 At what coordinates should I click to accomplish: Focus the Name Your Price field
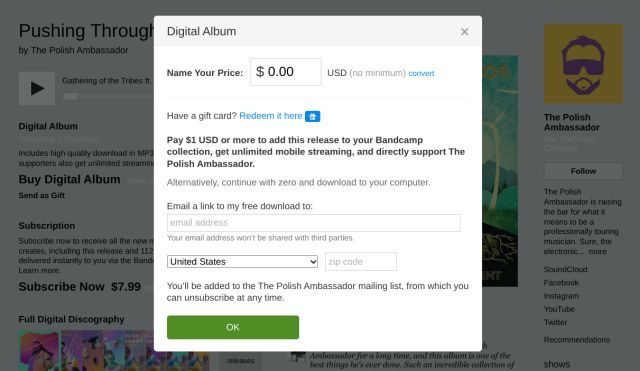coord(286,72)
